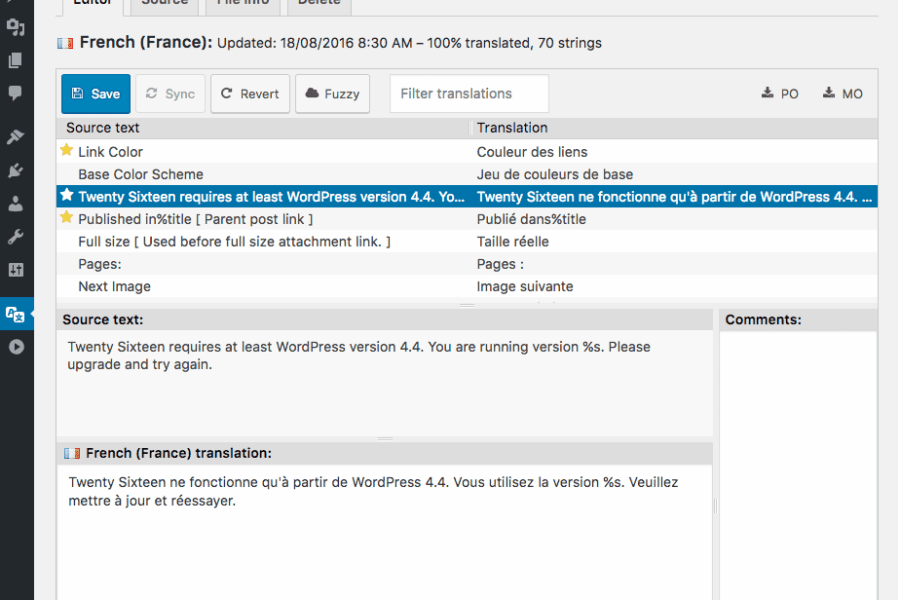Open the Settings sliders icon in sidebar
The image size is (900, 600).
point(15,270)
